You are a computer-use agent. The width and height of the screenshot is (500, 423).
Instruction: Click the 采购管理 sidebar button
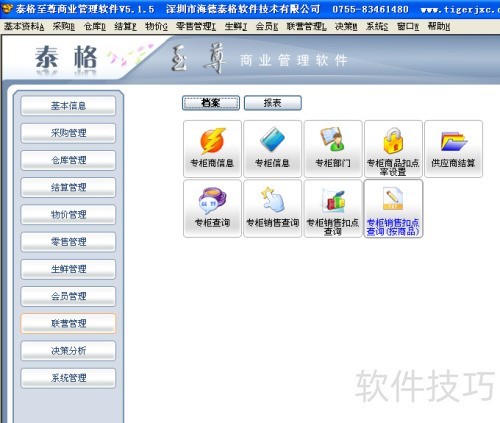tap(68, 133)
